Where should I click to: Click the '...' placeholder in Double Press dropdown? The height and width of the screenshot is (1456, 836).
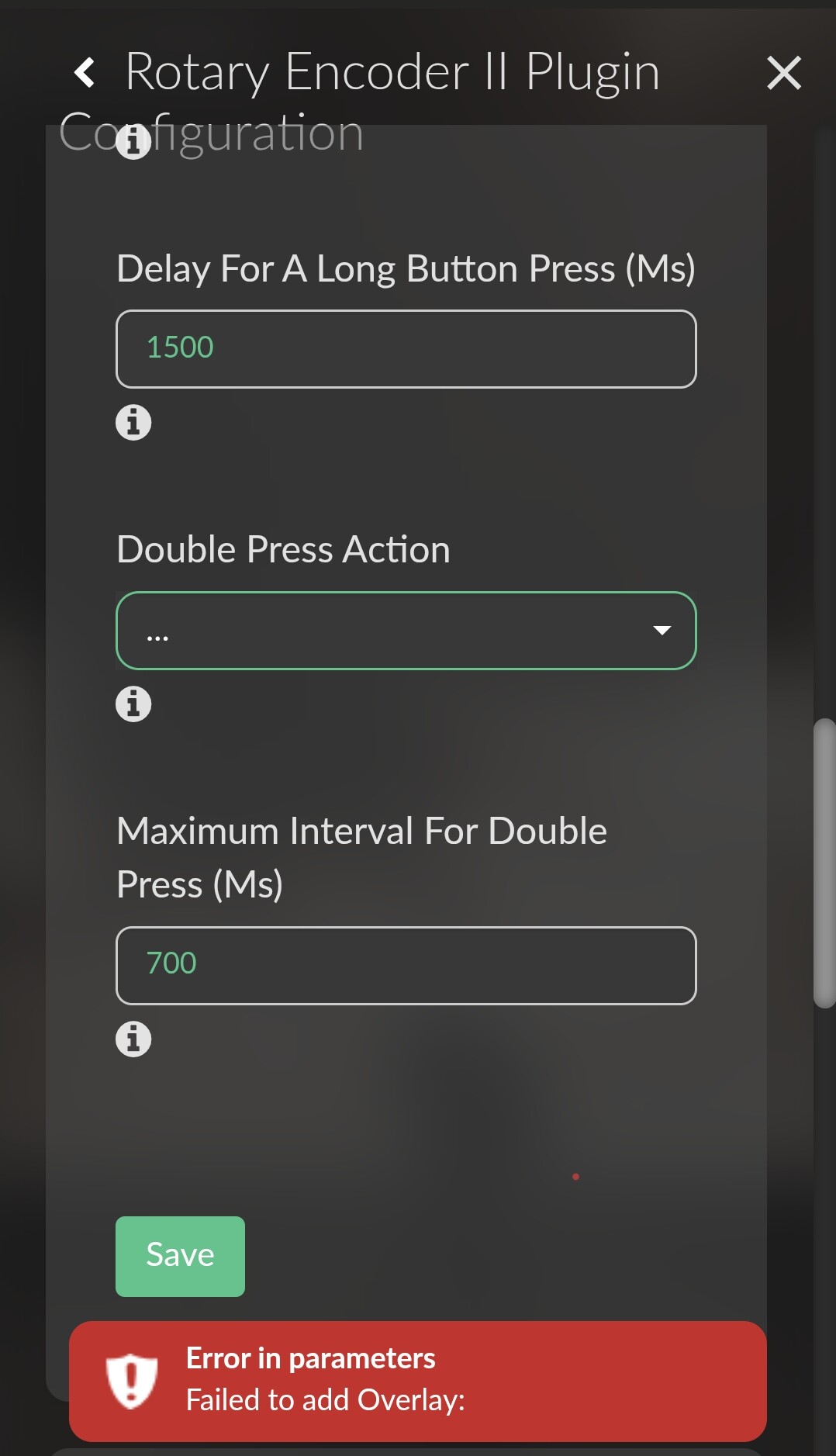coord(157,636)
